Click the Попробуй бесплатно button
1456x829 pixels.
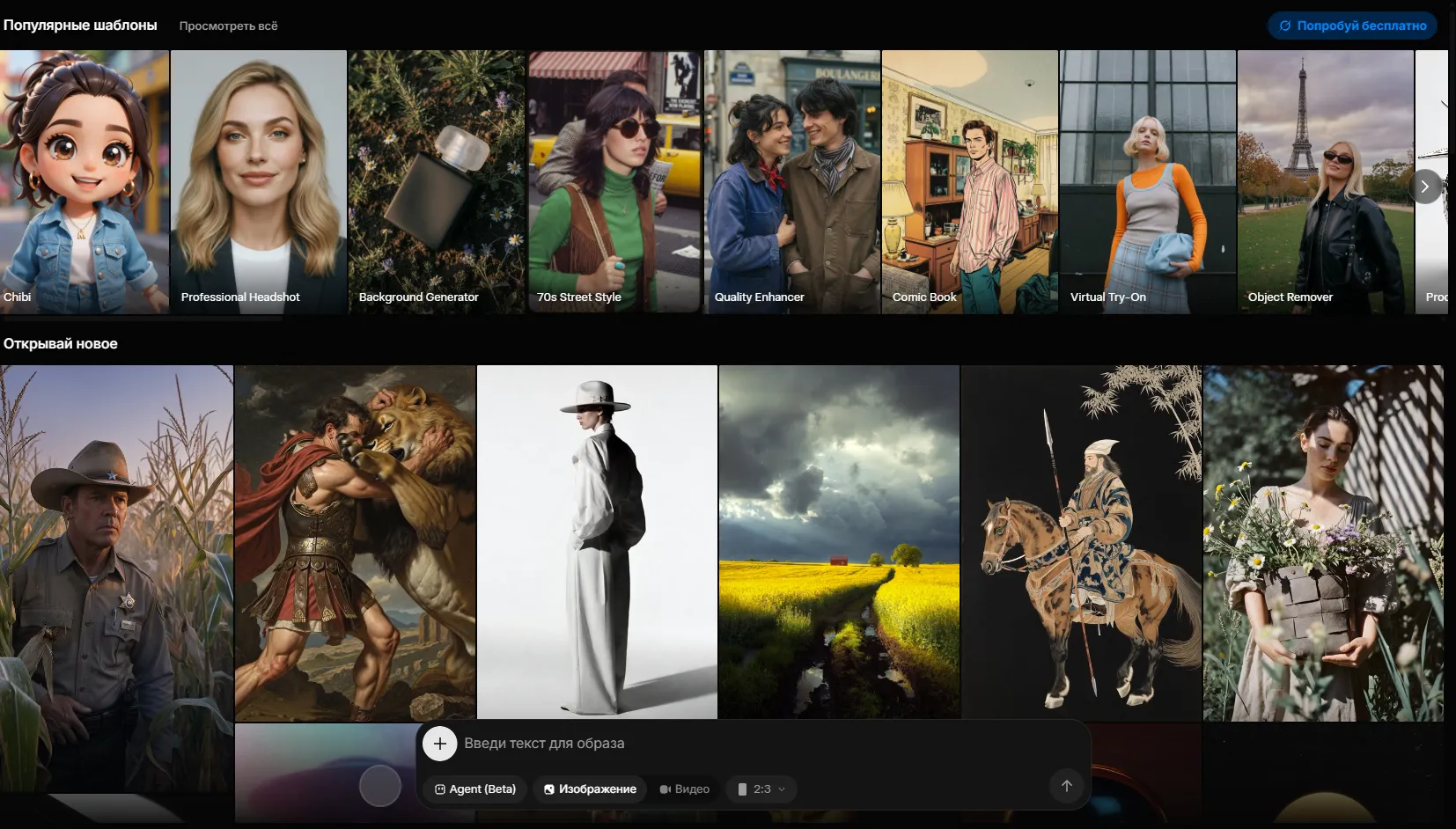(x=1352, y=26)
